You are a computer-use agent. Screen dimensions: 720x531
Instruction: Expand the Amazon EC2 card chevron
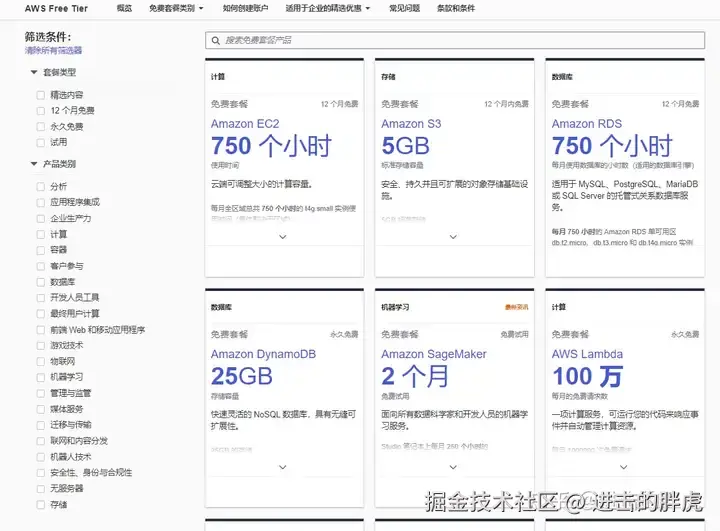pos(283,237)
